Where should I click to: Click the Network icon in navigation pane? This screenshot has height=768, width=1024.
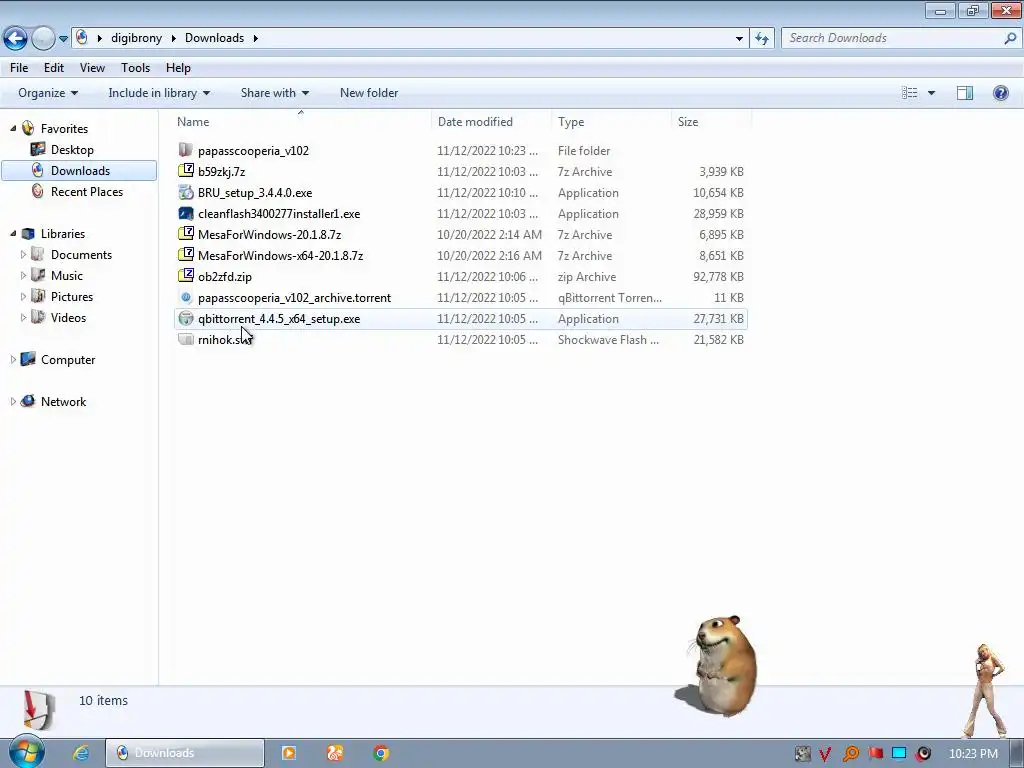pos(28,401)
